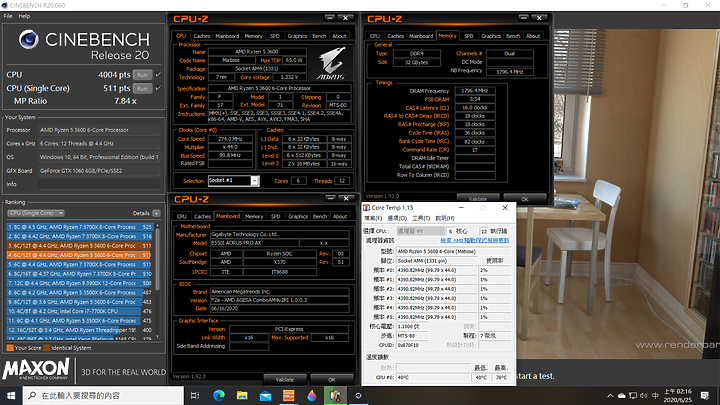Run the CPU Single Core benchmark

click(142, 89)
